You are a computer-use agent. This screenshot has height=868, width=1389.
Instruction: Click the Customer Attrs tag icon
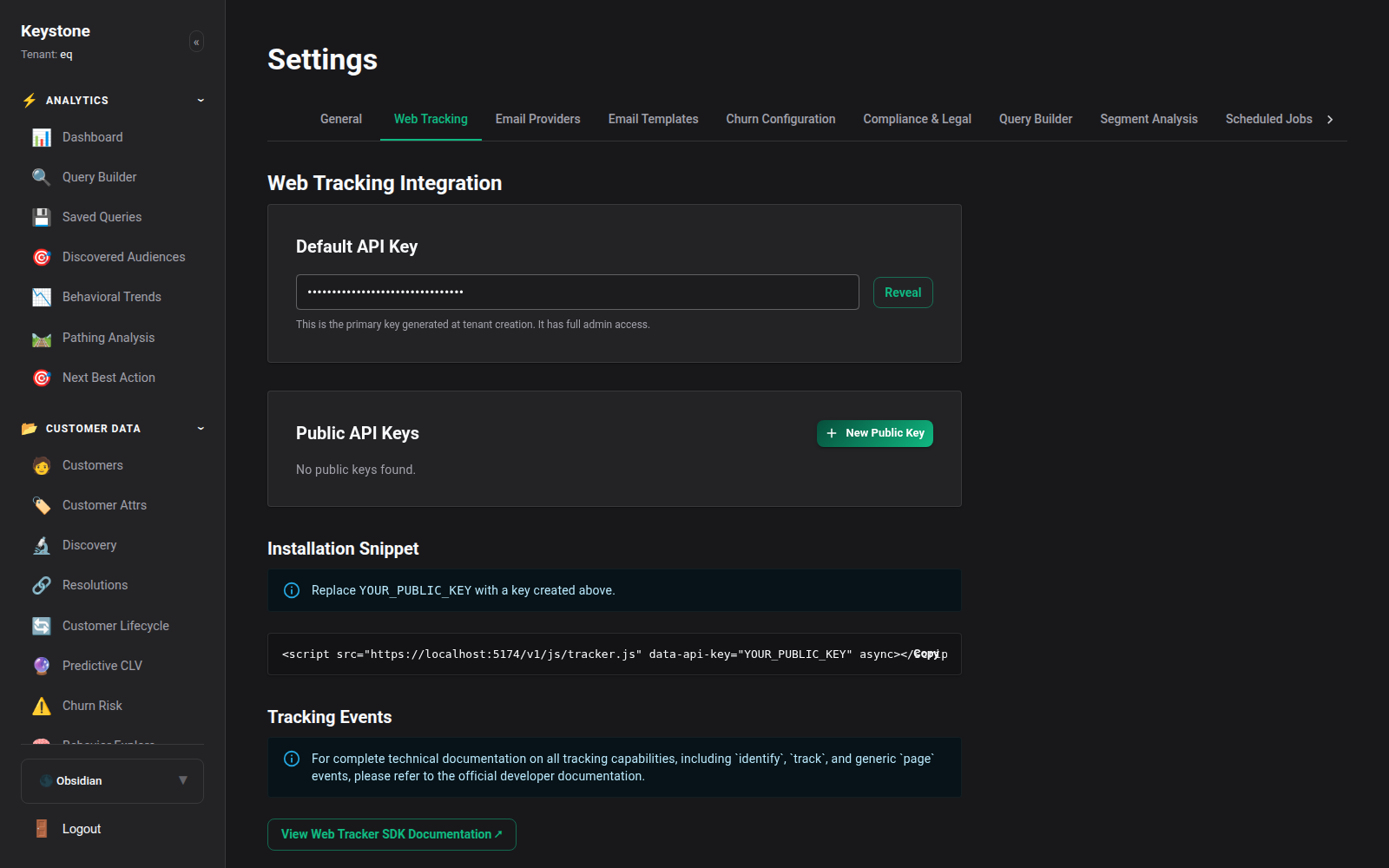click(42, 505)
